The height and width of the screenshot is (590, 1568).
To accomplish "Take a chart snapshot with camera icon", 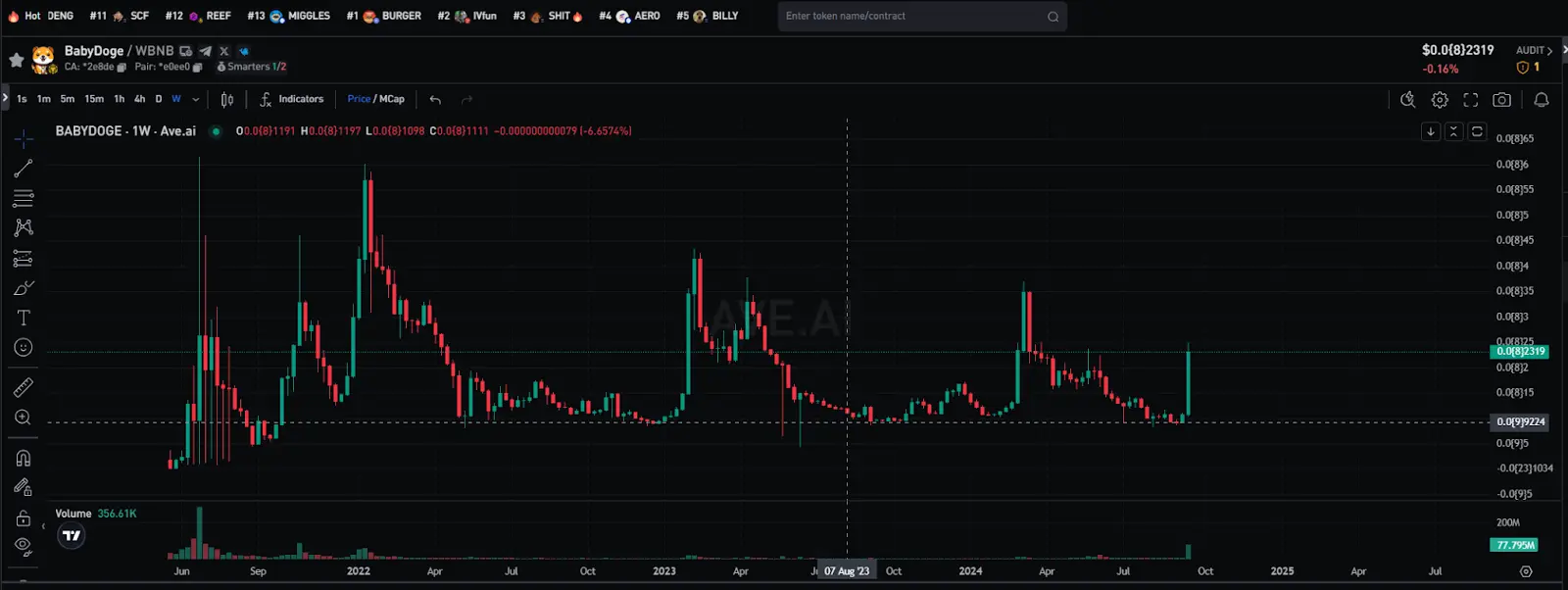I will tap(1501, 100).
